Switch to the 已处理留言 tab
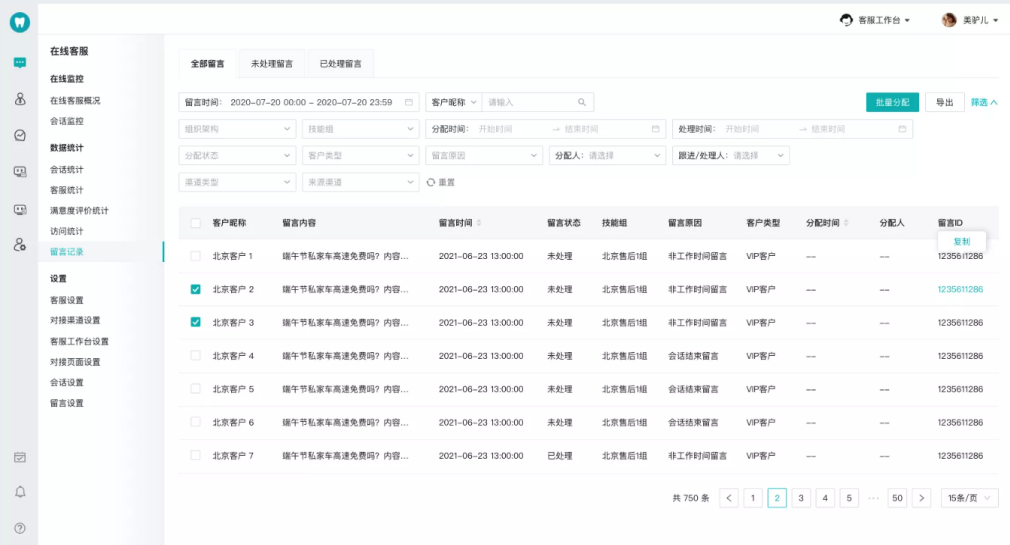Image resolution: width=1010 pixels, height=545 pixels. (x=340, y=64)
